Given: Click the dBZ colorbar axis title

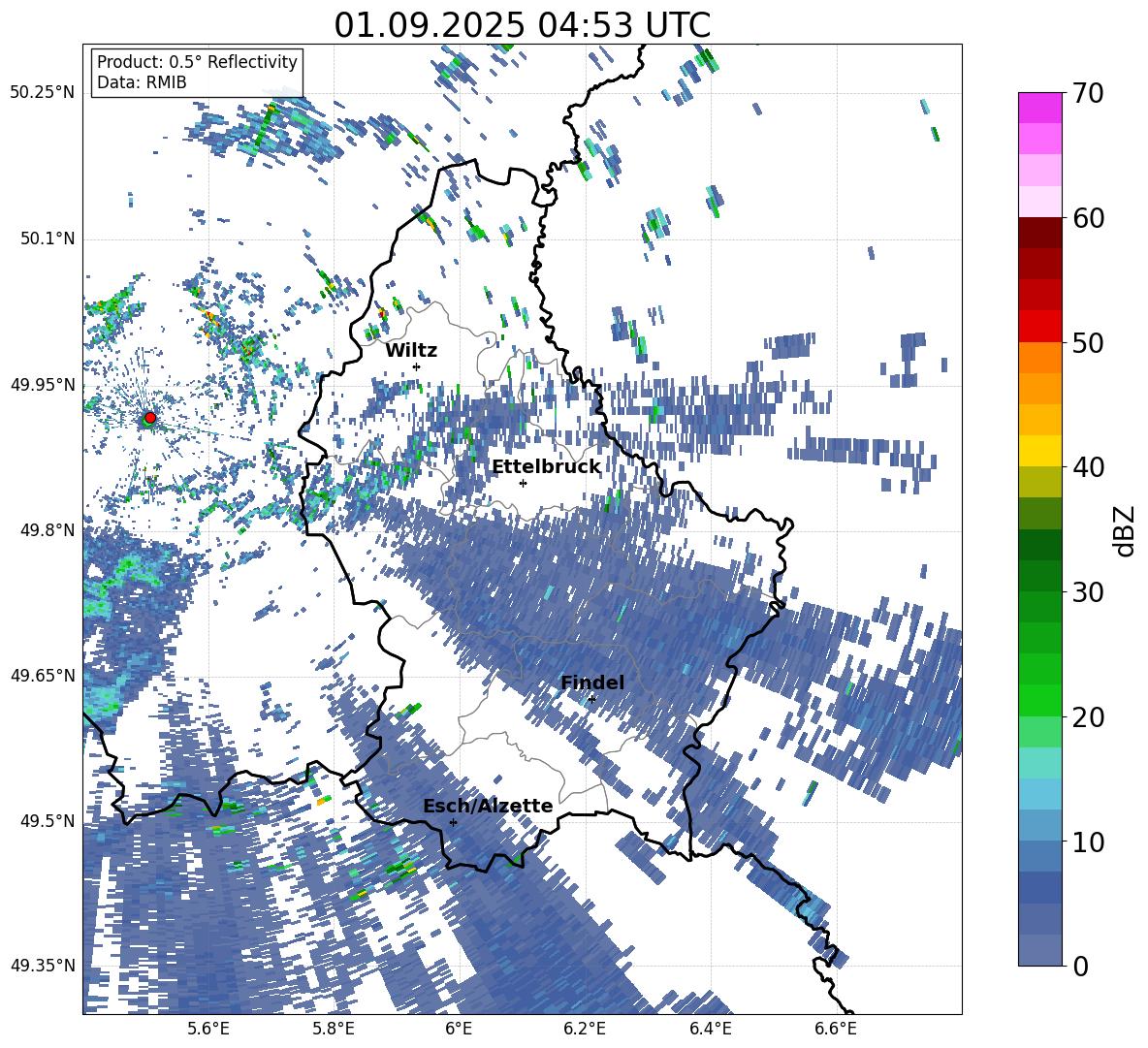Looking at the screenshot, I should [1126, 530].
